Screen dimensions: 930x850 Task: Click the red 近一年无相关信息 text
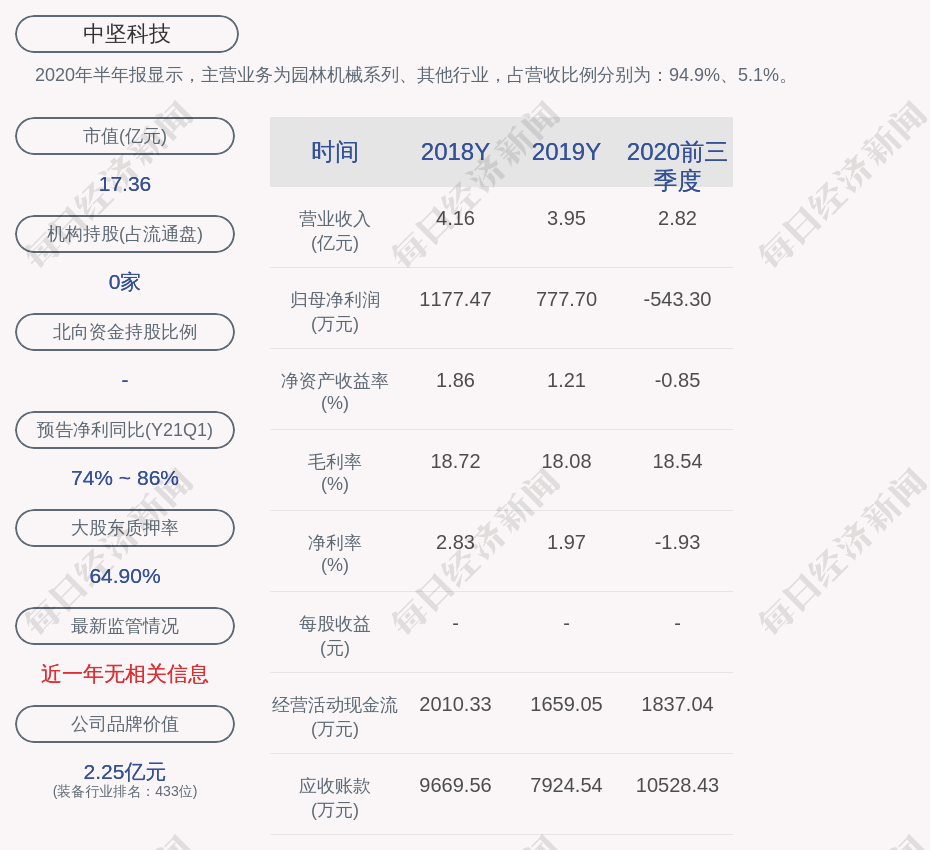pyautogui.click(x=125, y=674)
